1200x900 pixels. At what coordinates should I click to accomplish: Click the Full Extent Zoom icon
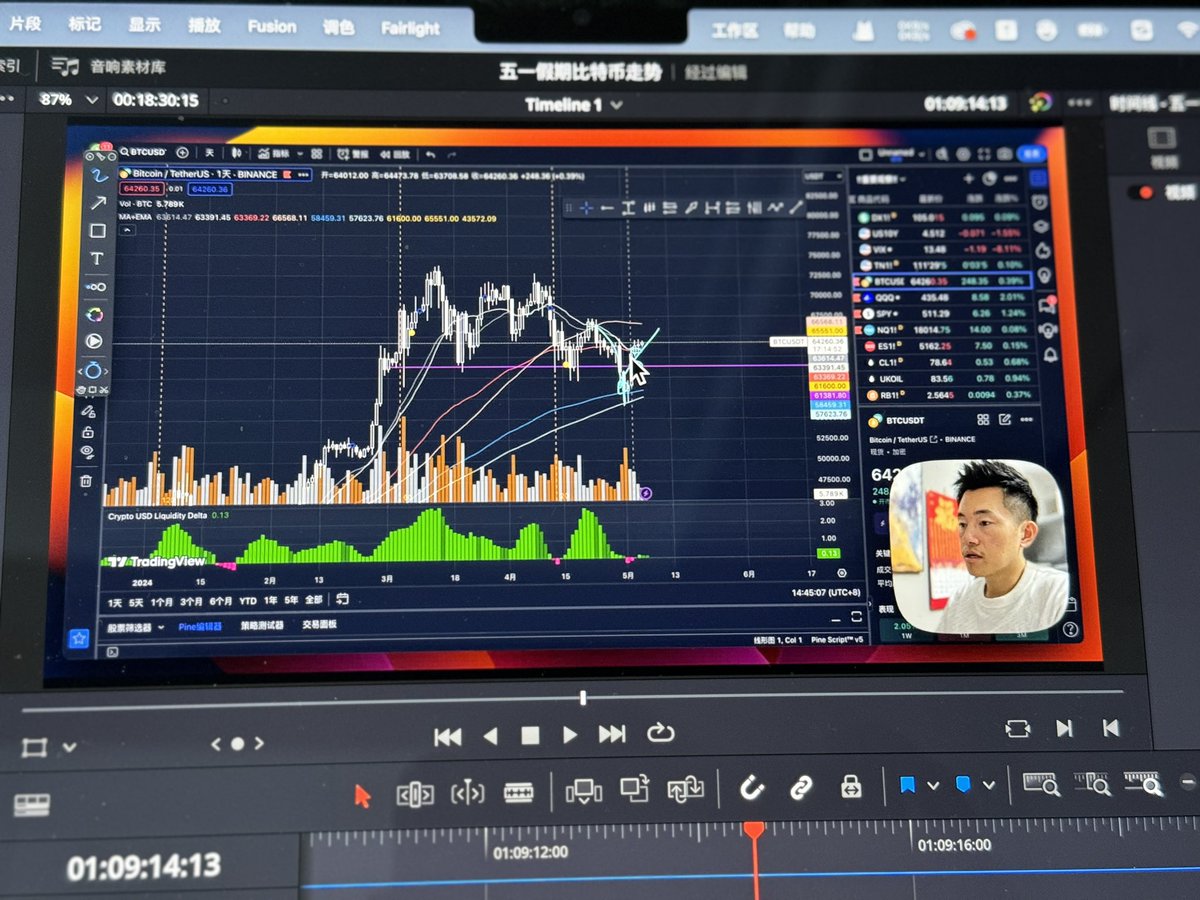(x=1040, y=783)
